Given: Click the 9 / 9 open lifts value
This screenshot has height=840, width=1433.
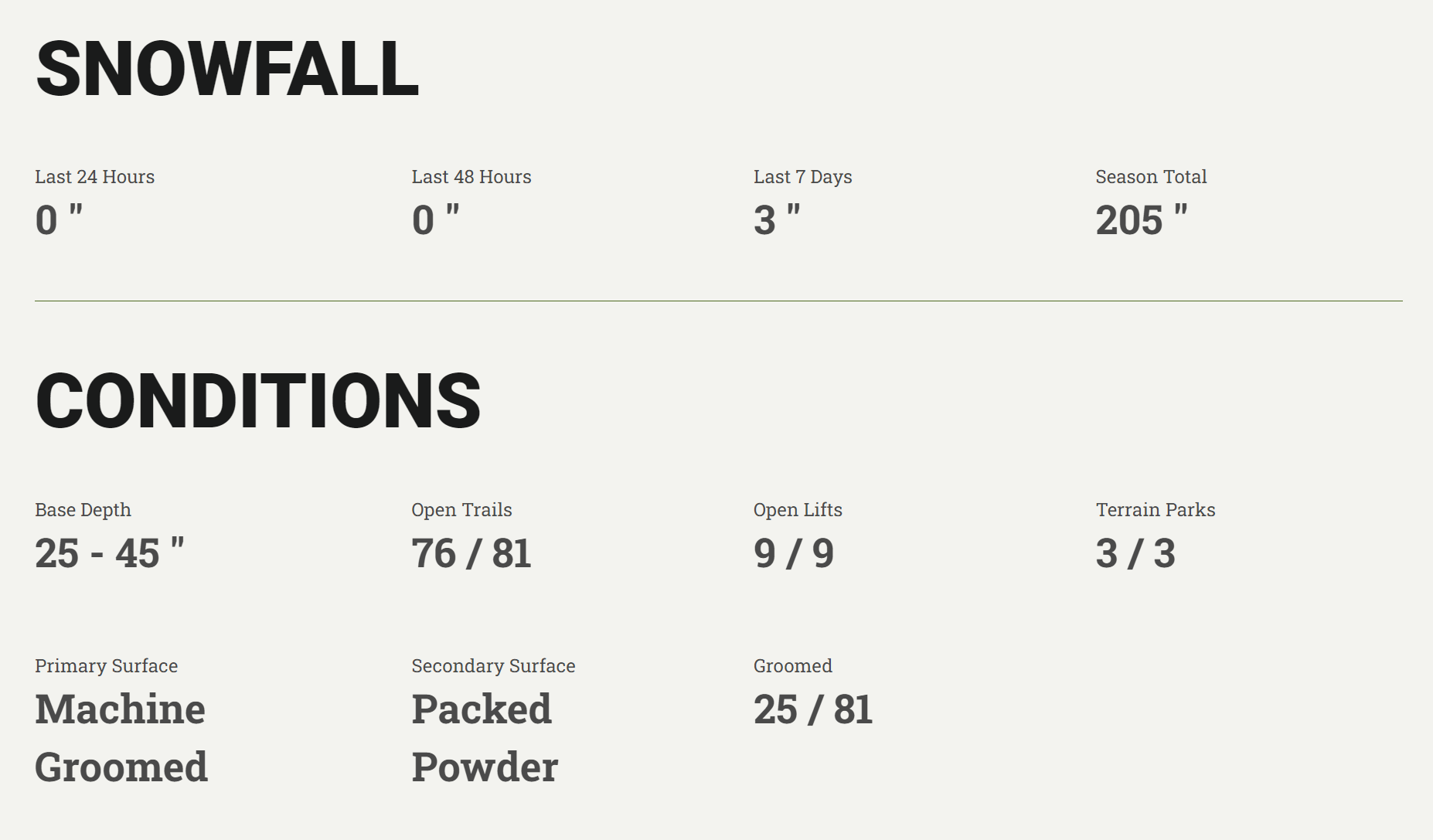Looking at the screenshot, I should 794,553.
